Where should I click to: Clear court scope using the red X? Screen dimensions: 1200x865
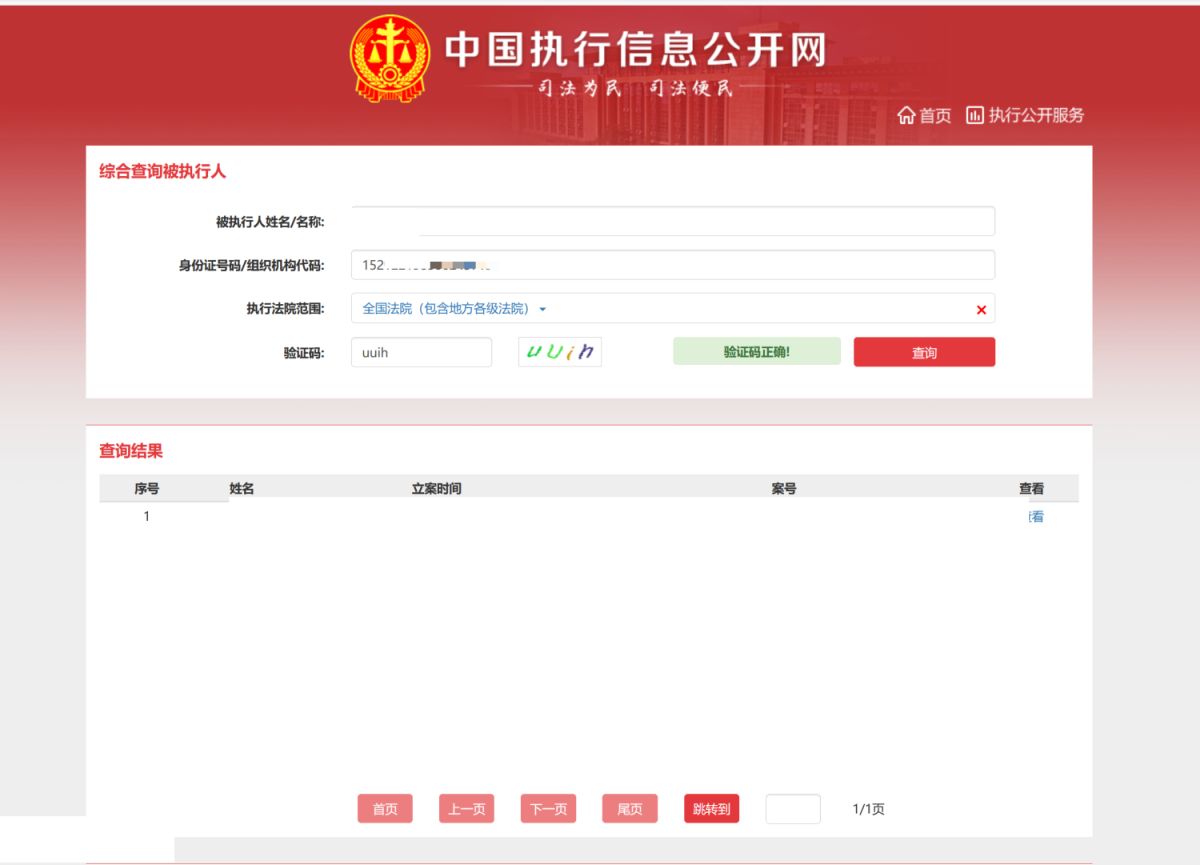pyautogui.click(x=980, y=310)
